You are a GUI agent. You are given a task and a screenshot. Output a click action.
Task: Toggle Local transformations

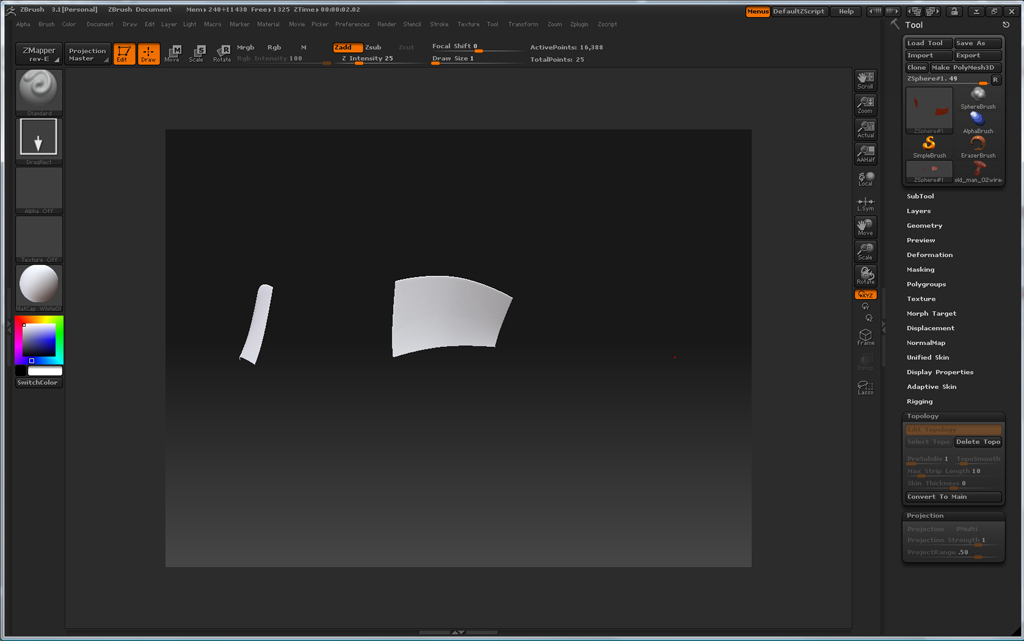pos(865,179)
